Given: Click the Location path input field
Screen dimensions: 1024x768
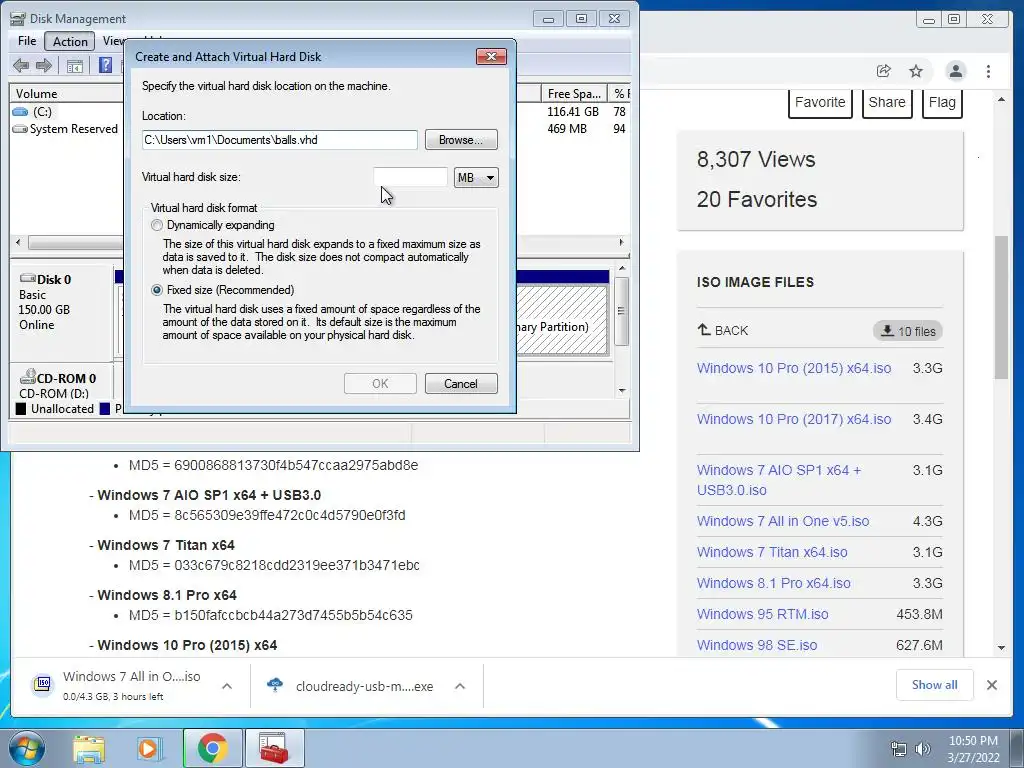Looking at the screenshot, I should 280,140.
